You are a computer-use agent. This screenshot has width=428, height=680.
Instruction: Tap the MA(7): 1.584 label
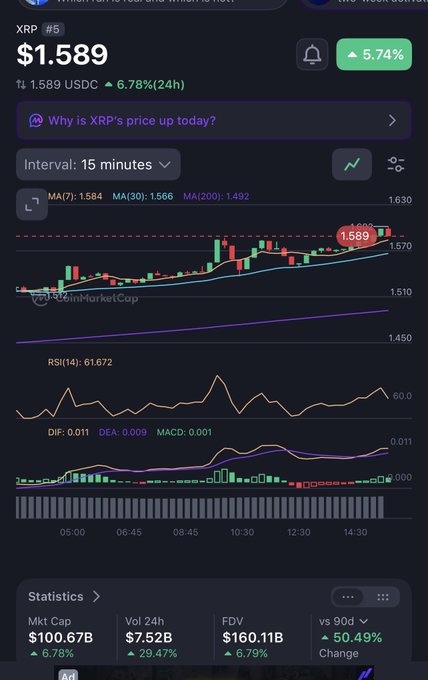[x=75, y=196]
